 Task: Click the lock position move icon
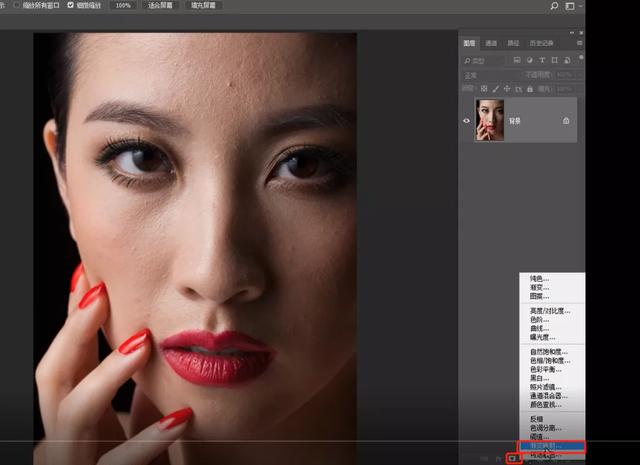point(507,89)
